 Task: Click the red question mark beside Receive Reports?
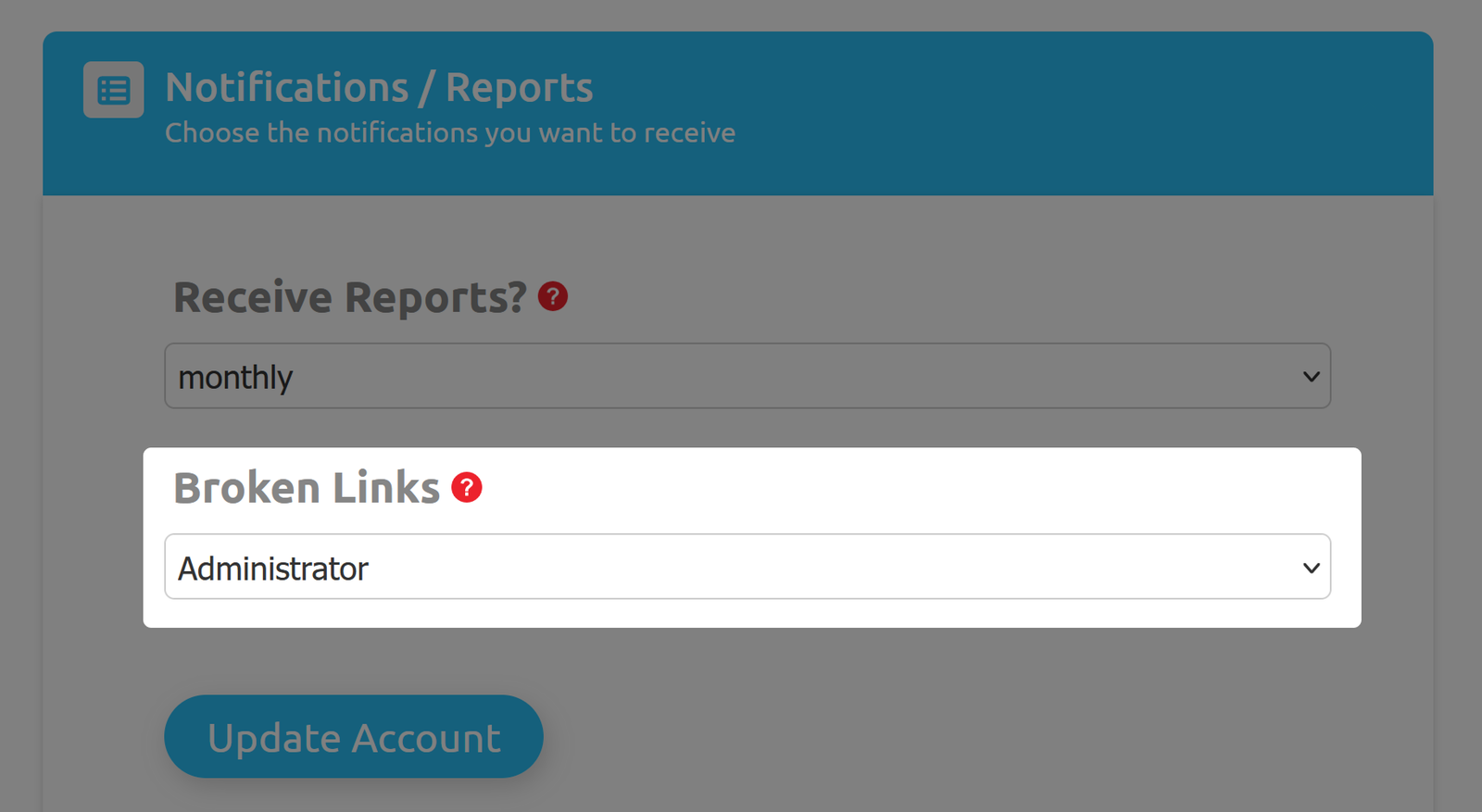click(x=553, y=296)
